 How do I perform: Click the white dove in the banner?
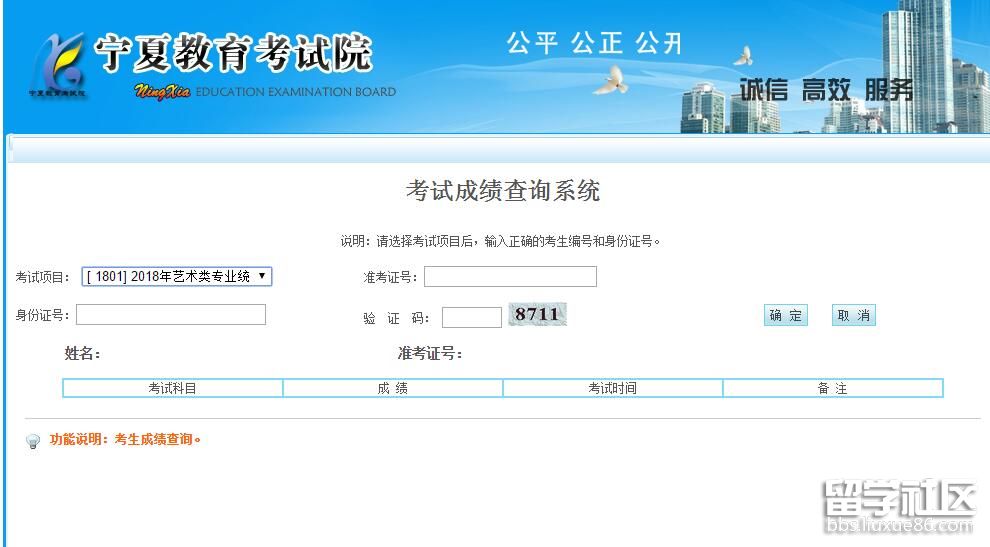[611, 80]
